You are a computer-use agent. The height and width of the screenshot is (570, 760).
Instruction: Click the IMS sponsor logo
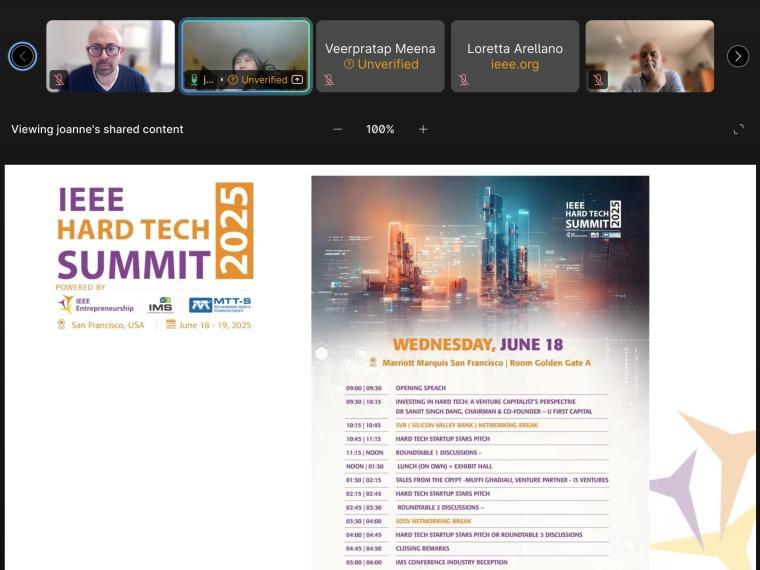tap(160, 305)
